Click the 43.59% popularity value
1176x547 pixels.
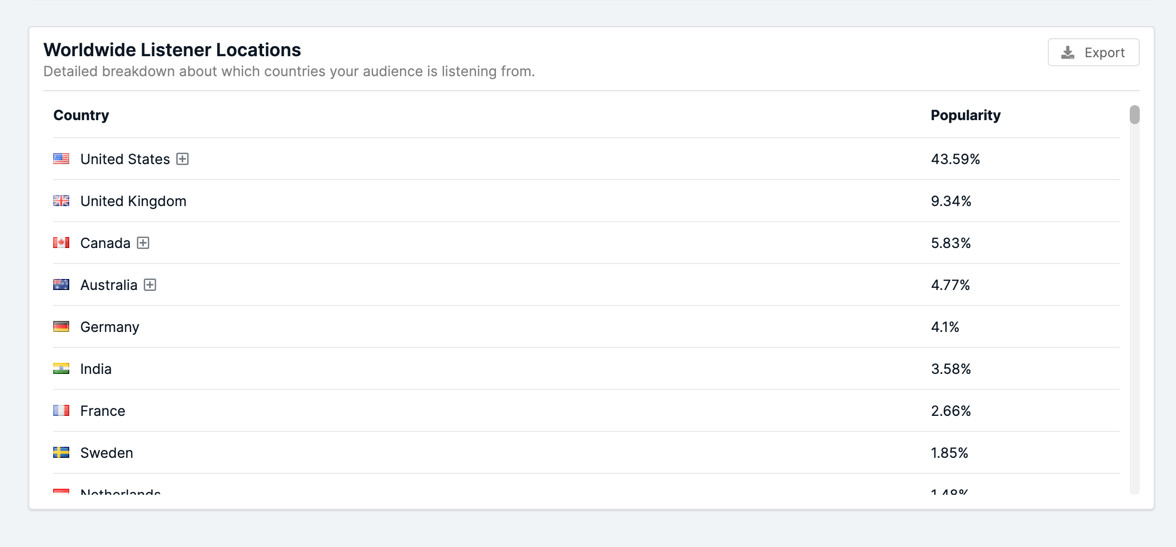[955, 159]
